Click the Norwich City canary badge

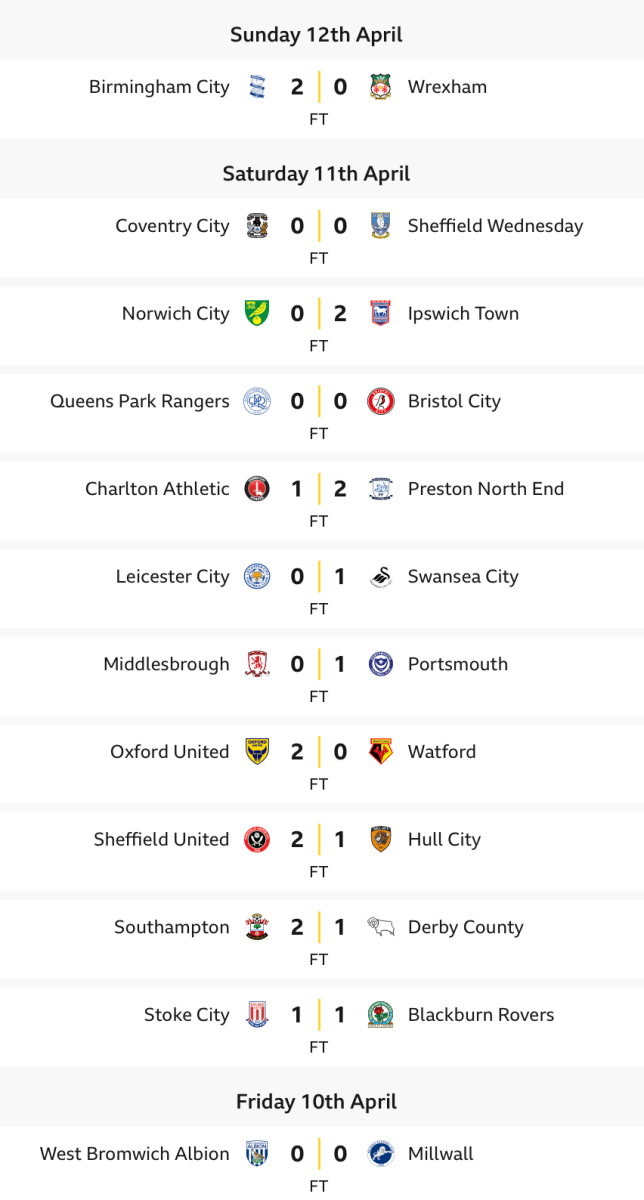[x=258, y=314]
